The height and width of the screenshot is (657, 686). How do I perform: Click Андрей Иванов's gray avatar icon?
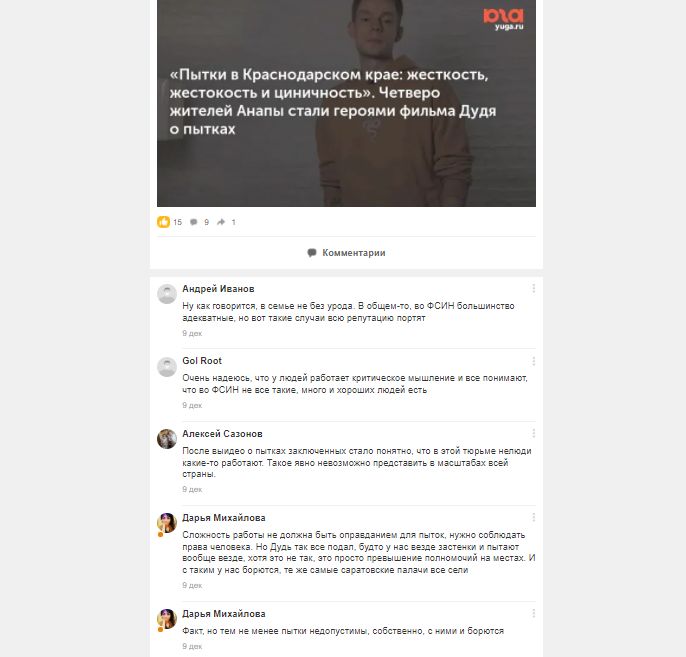(167, 294)
